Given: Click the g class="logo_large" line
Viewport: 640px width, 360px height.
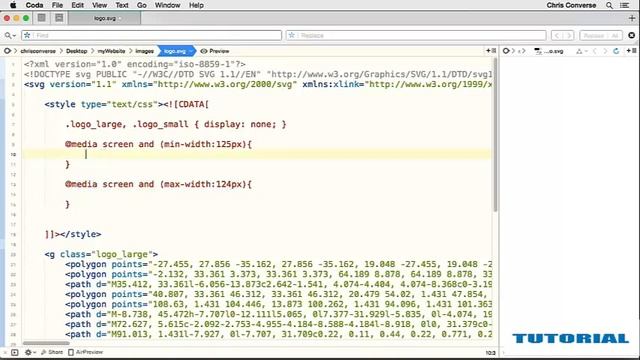Looking at the screenshot, I should click(x=101, y=254).
